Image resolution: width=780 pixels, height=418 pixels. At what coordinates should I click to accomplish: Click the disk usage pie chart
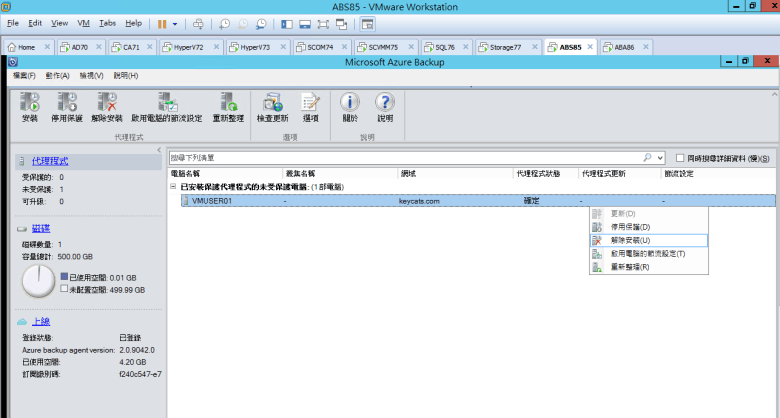pyautogui.click(x=39, y=282)
